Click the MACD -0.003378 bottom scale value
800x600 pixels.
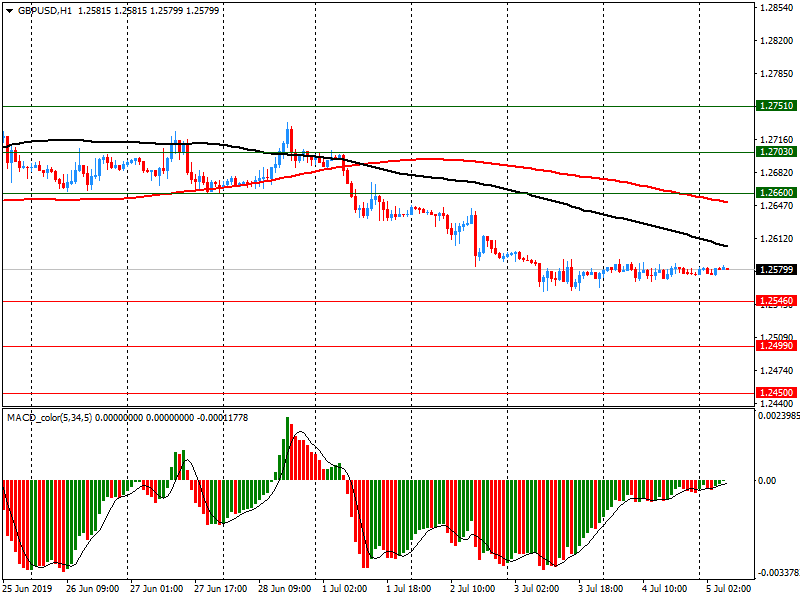pos(779,572)
